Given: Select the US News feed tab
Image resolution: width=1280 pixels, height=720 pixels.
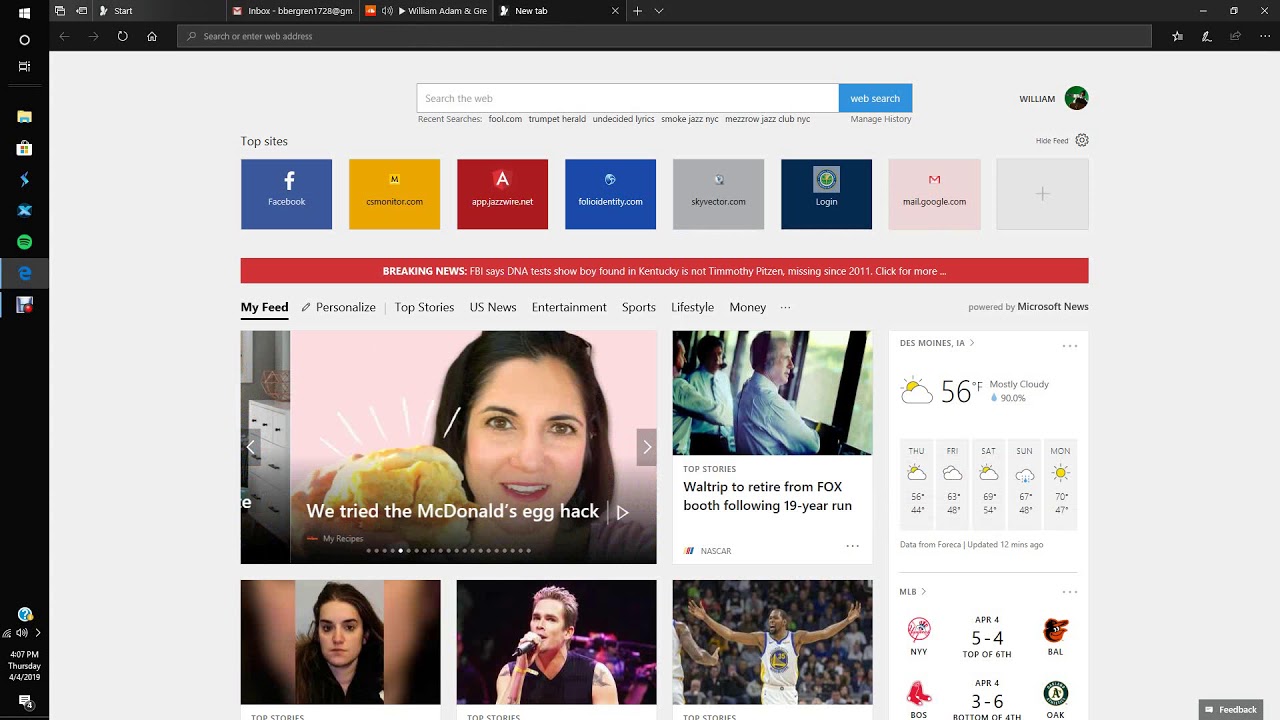Looking at the screenshot, I should [x=493, y=307].
